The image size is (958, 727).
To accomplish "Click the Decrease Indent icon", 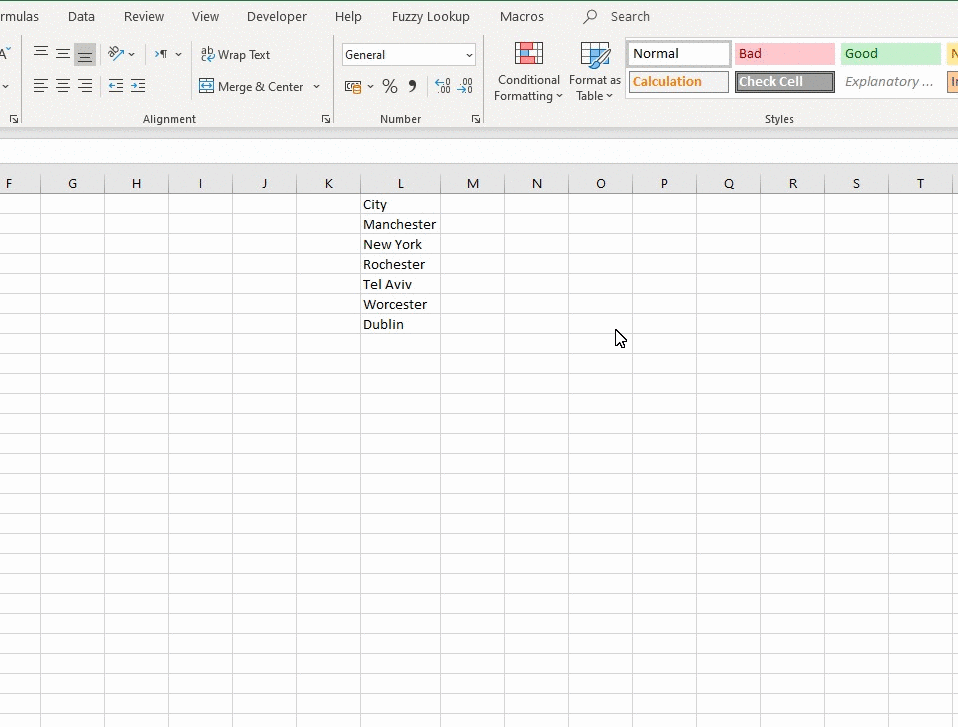I will click(116, 87).
